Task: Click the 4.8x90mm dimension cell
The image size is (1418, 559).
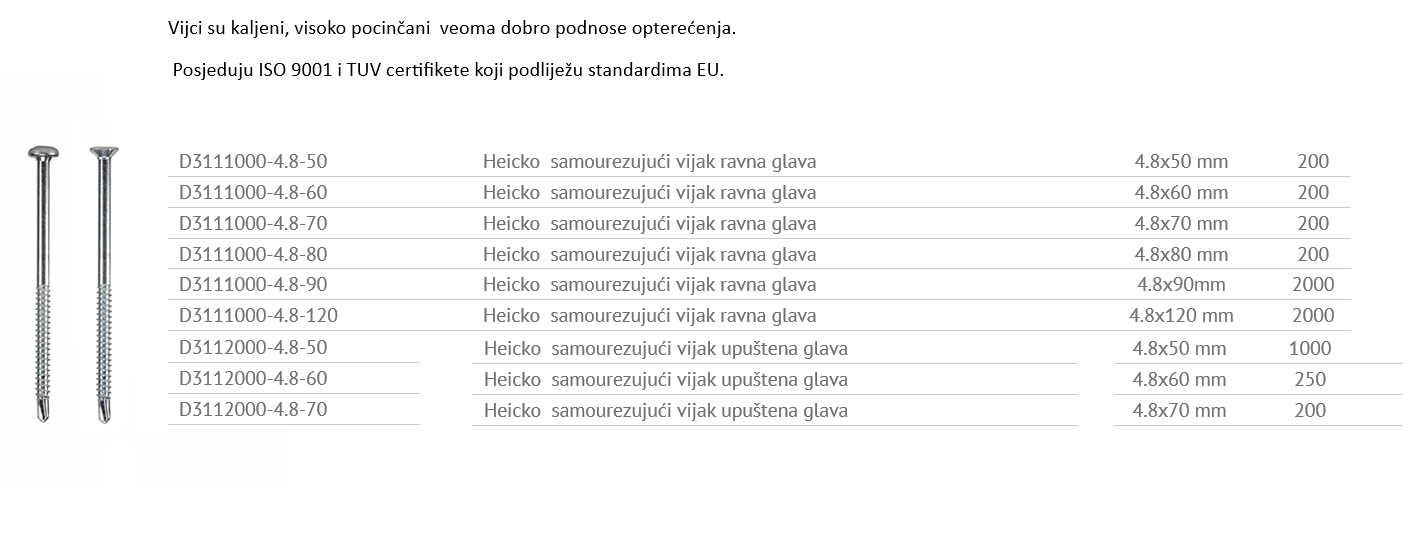Action: click(1181, 284)
